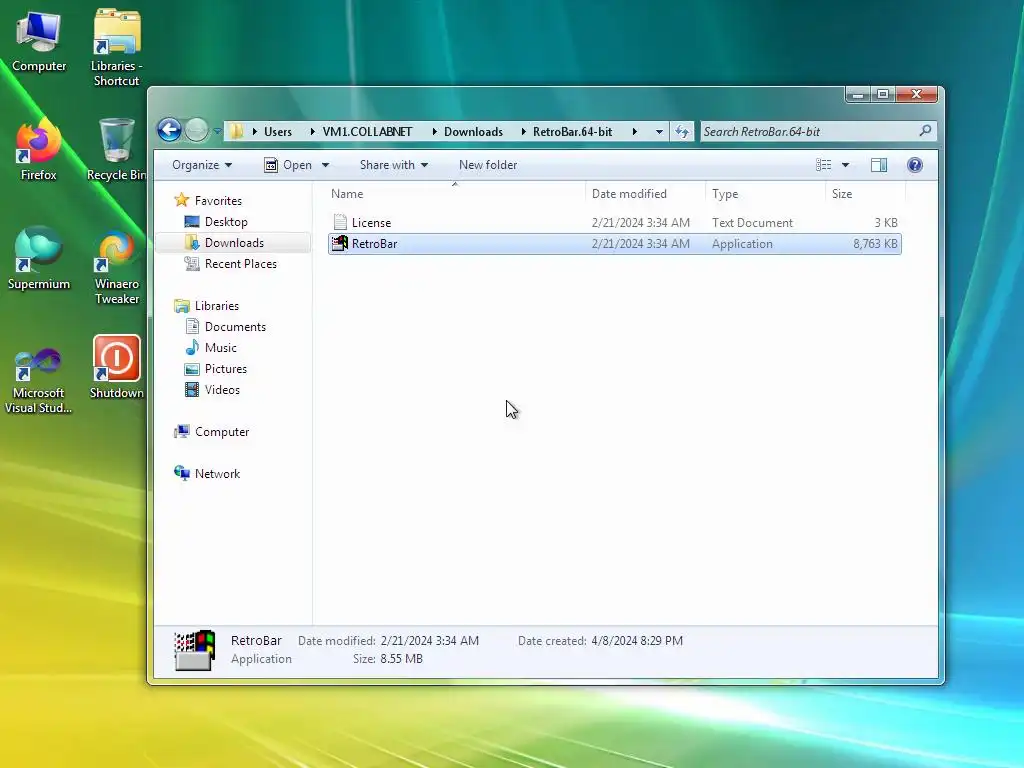Expand the arrow between Users and VM1.COLLABNET
The width and height of the screenshot is (1024, 768).
pos(312,131)
